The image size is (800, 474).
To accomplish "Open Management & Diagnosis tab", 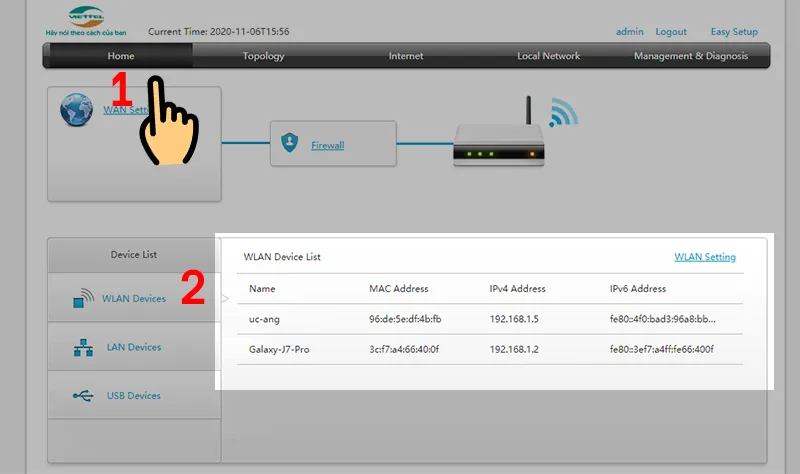I will 690,56.
